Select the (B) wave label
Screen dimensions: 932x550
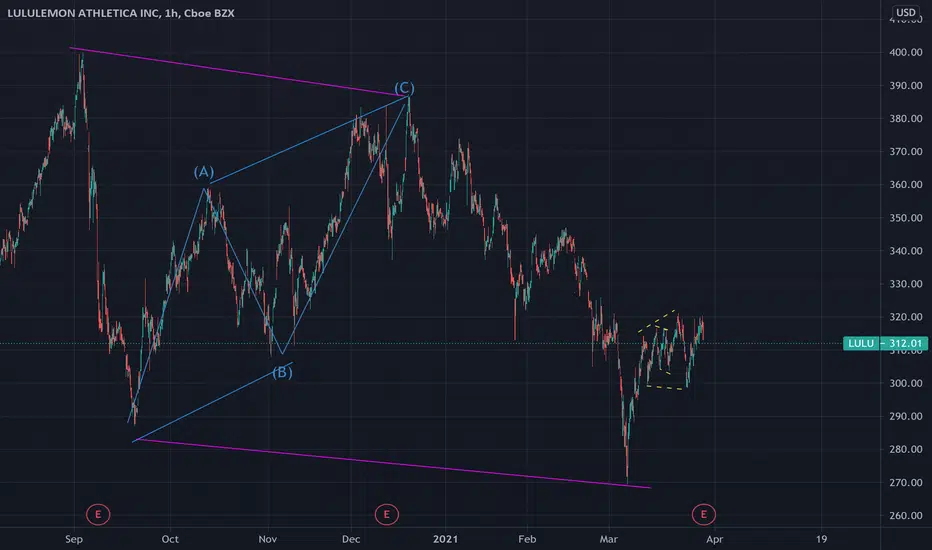(282, 372)
